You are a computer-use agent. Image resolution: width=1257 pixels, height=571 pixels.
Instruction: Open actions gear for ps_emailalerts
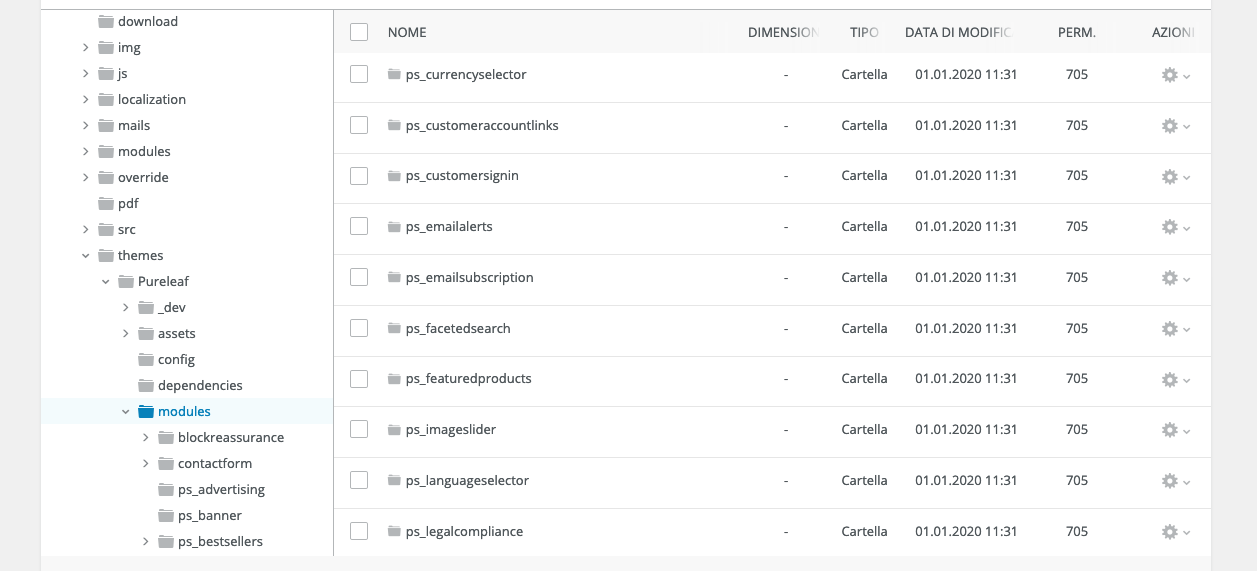1170,227
